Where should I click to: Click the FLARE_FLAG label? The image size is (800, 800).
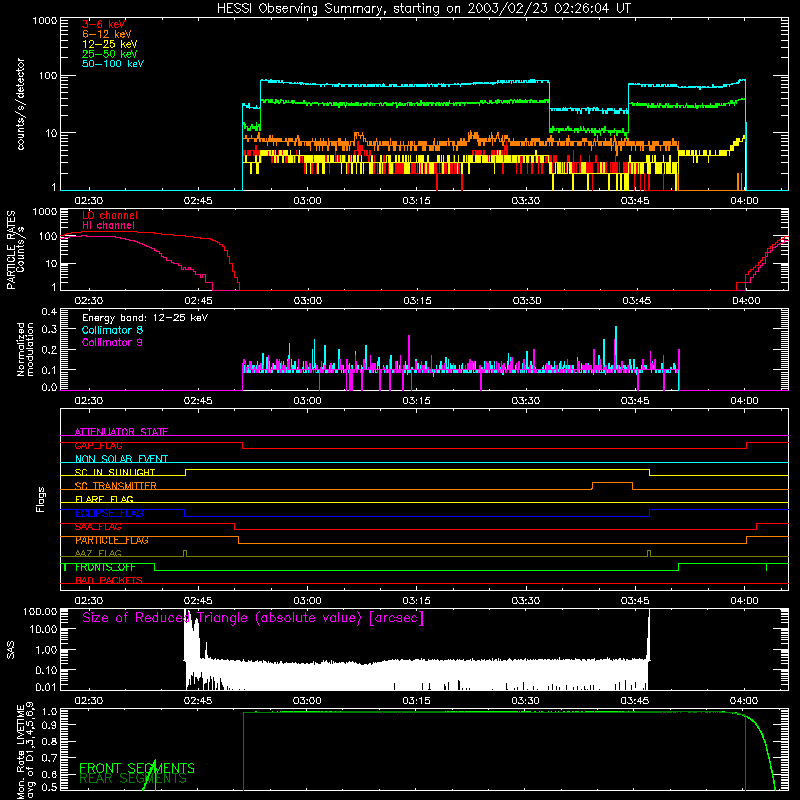[x=104, y=499]
